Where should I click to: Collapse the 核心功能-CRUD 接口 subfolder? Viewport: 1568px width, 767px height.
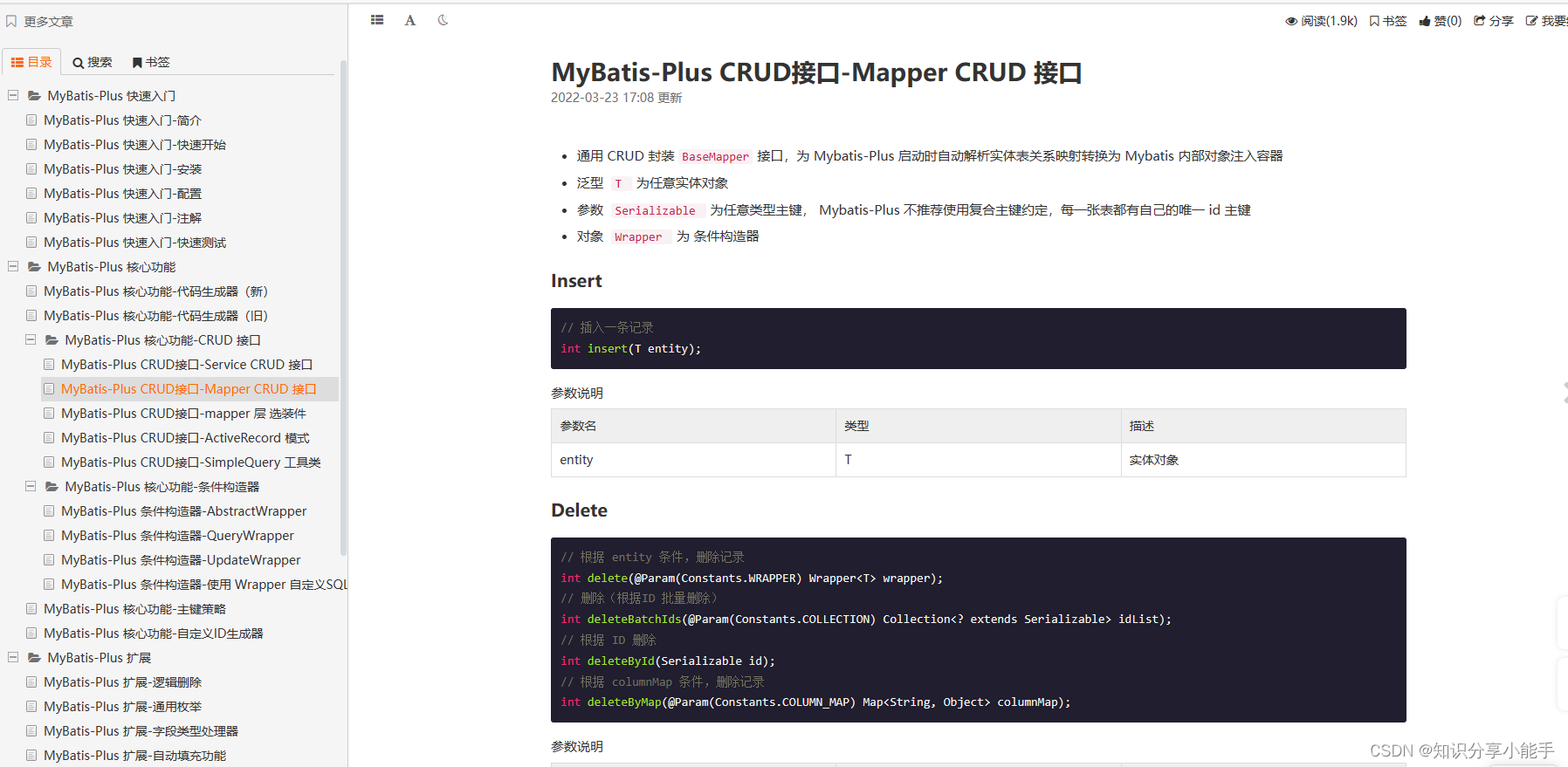click(31, 339)
